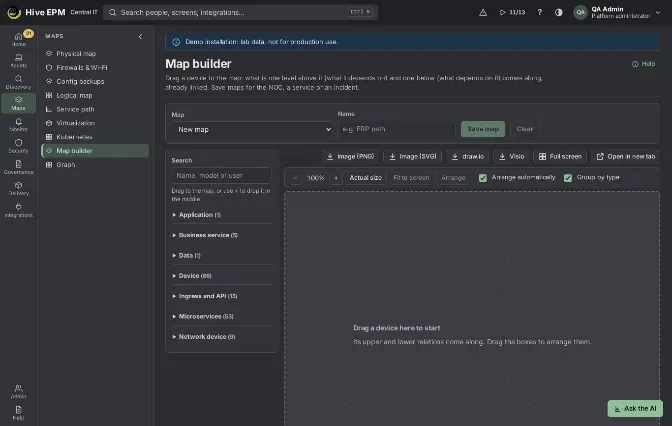Open the Assets section icon
The height and width of the screenshot is (426, 672).
(18, 60)
